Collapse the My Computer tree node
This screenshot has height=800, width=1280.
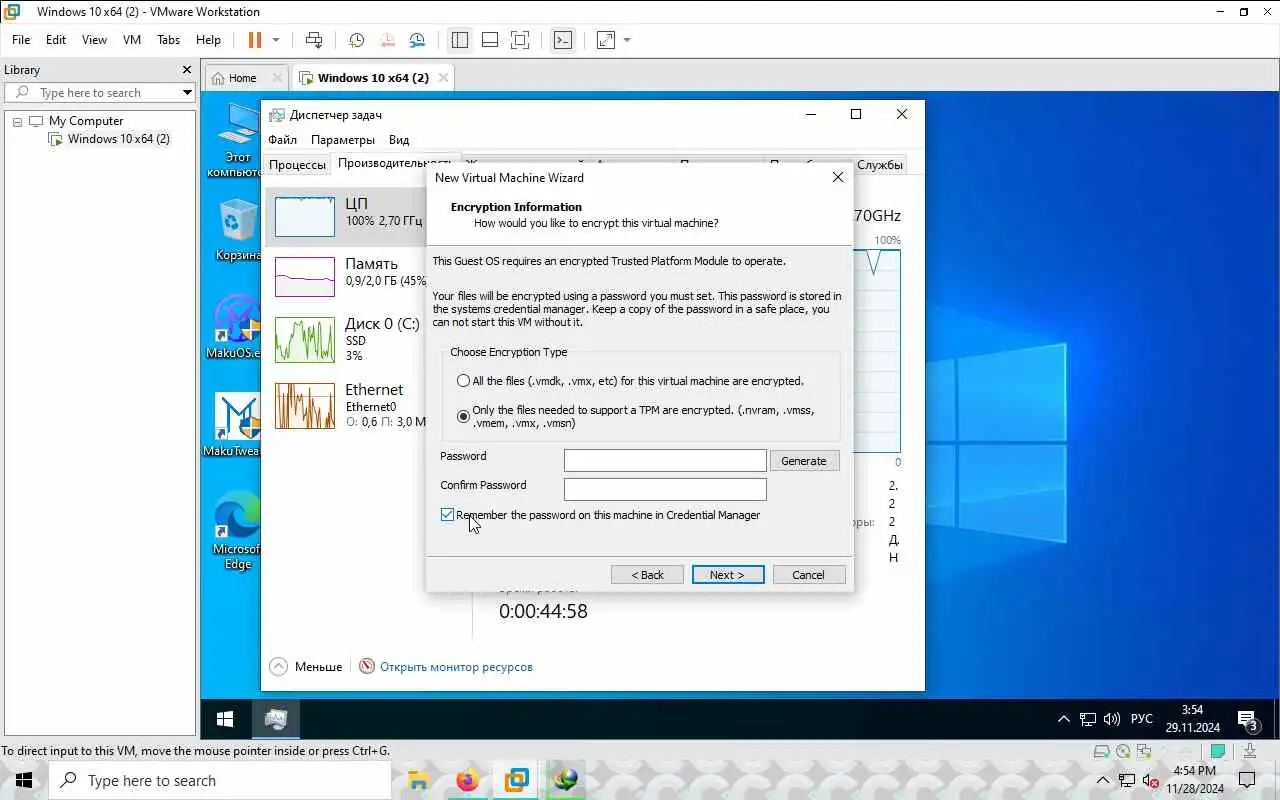17,121
